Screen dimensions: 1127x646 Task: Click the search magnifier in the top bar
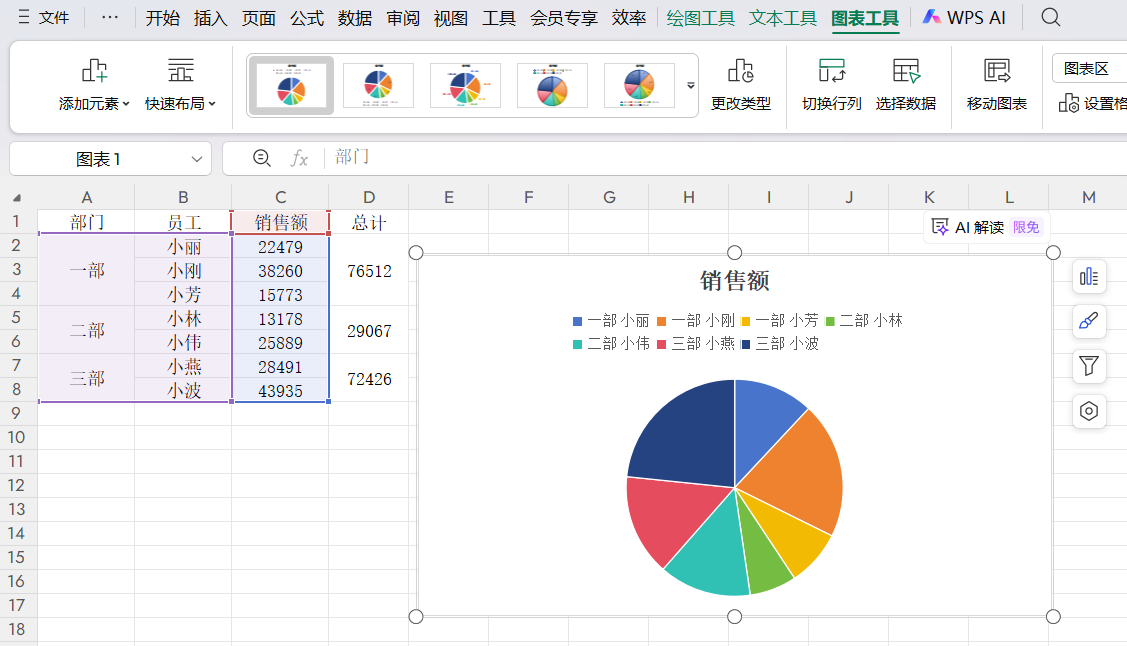(x=1050, y=17)
